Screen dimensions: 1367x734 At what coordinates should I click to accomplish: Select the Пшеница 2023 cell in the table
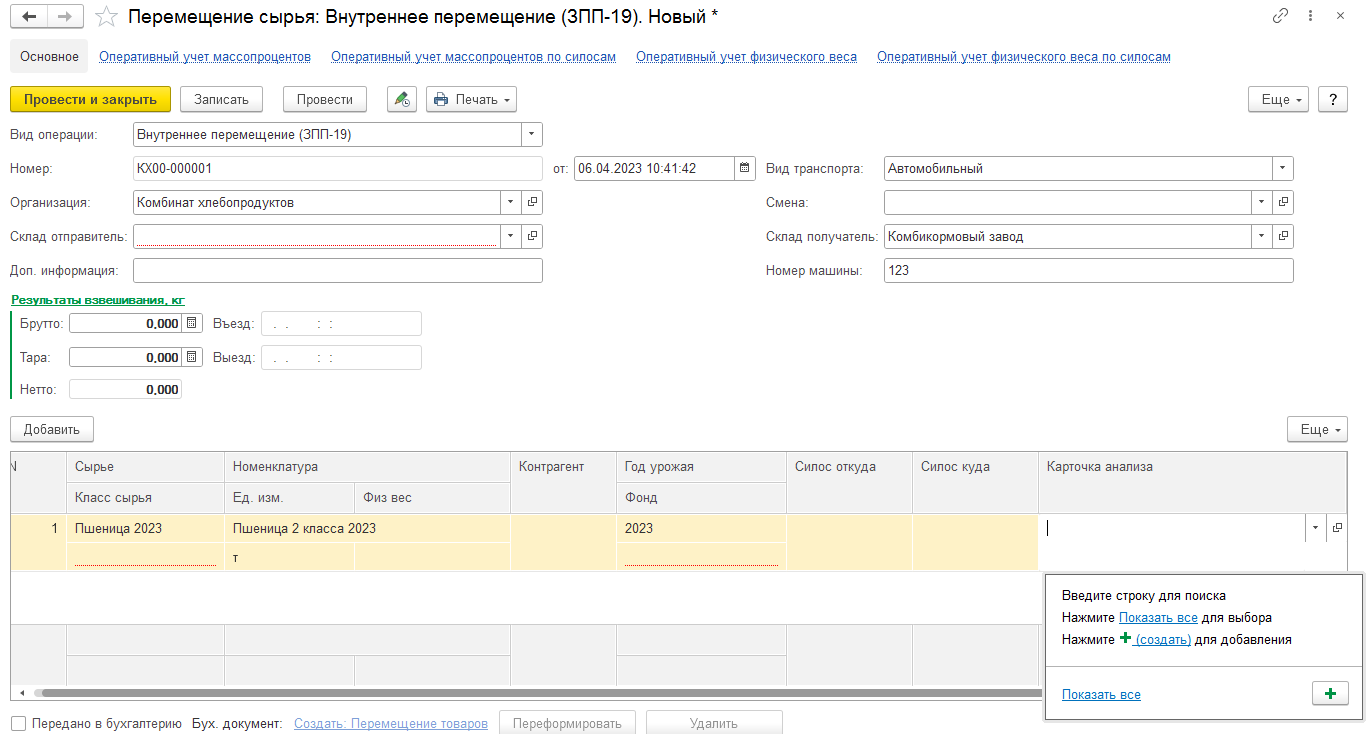click(x=145, y=528)
